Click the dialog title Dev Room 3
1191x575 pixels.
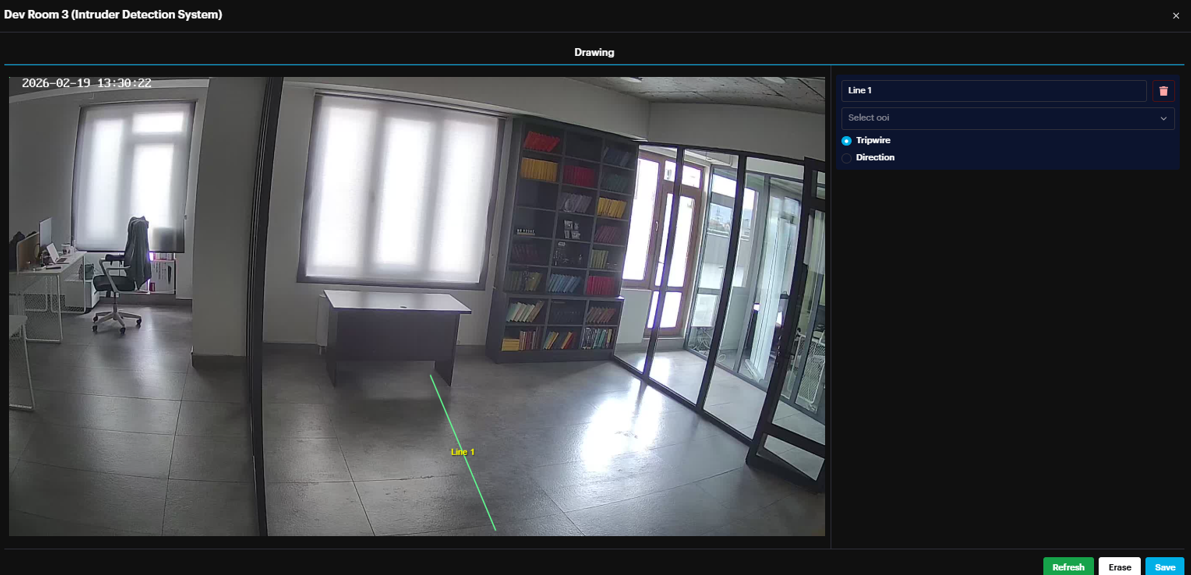113,15
